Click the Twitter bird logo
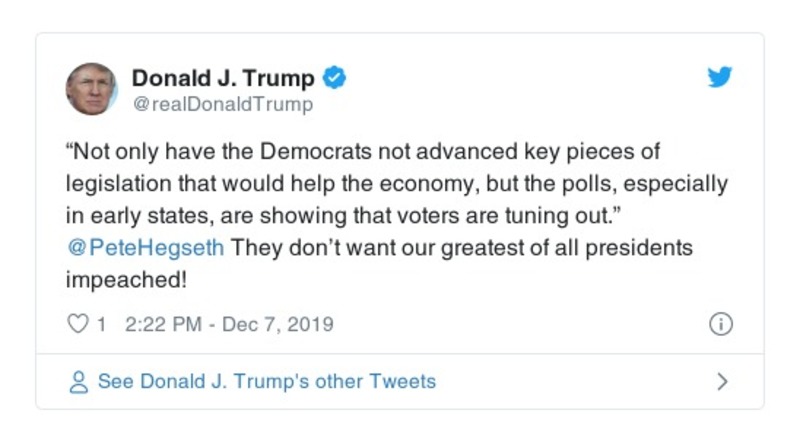Screen dimensions: 800x445 pyautogui.click(x=720, y=78)
